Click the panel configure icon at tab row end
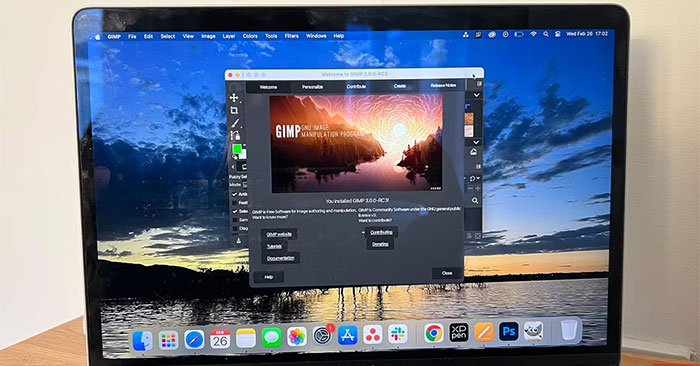700x366 pixels. point(479,83)
